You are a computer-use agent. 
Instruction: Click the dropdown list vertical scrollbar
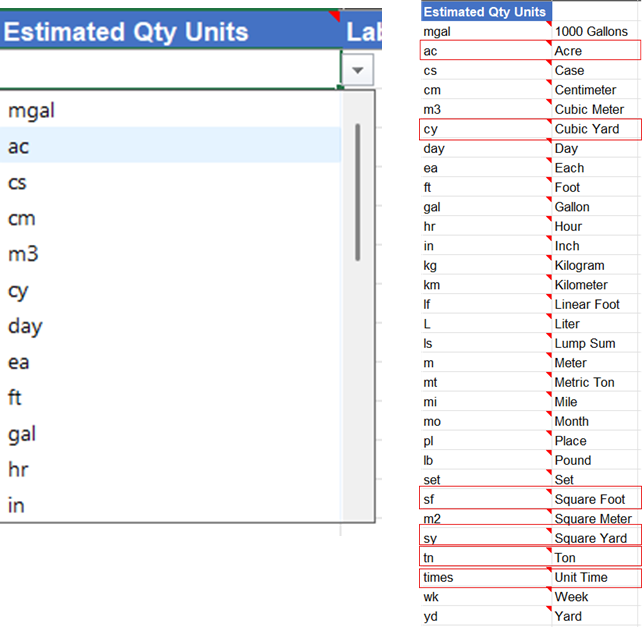[x=358, y=190]
